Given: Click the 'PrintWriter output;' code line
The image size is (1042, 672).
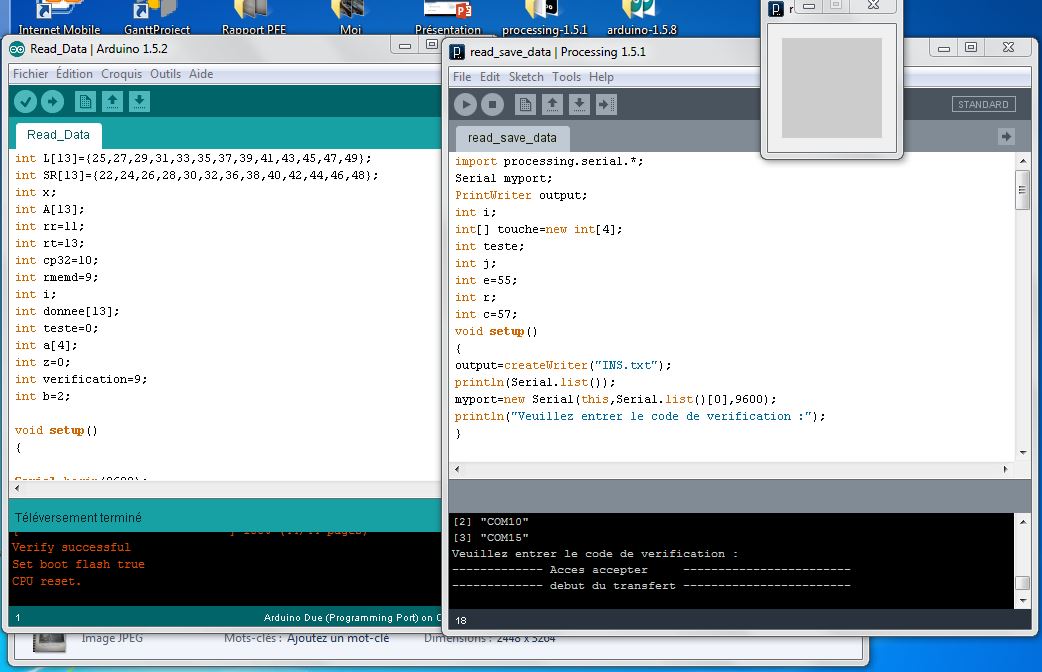Looking at the screenshot, I should tap(521, 195).
